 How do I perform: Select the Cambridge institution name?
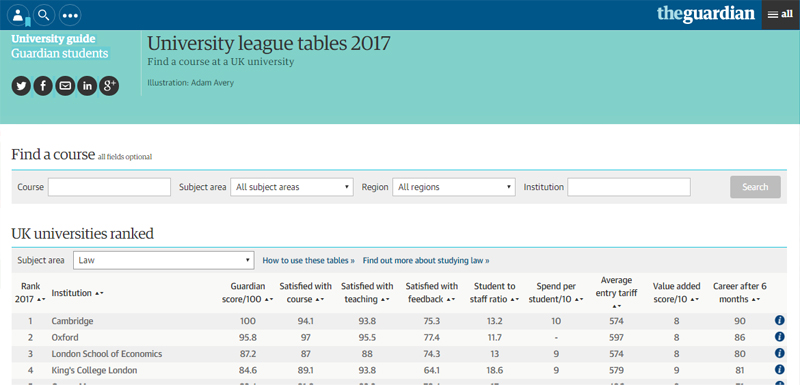pyautogui.click(x=72, y=321)
